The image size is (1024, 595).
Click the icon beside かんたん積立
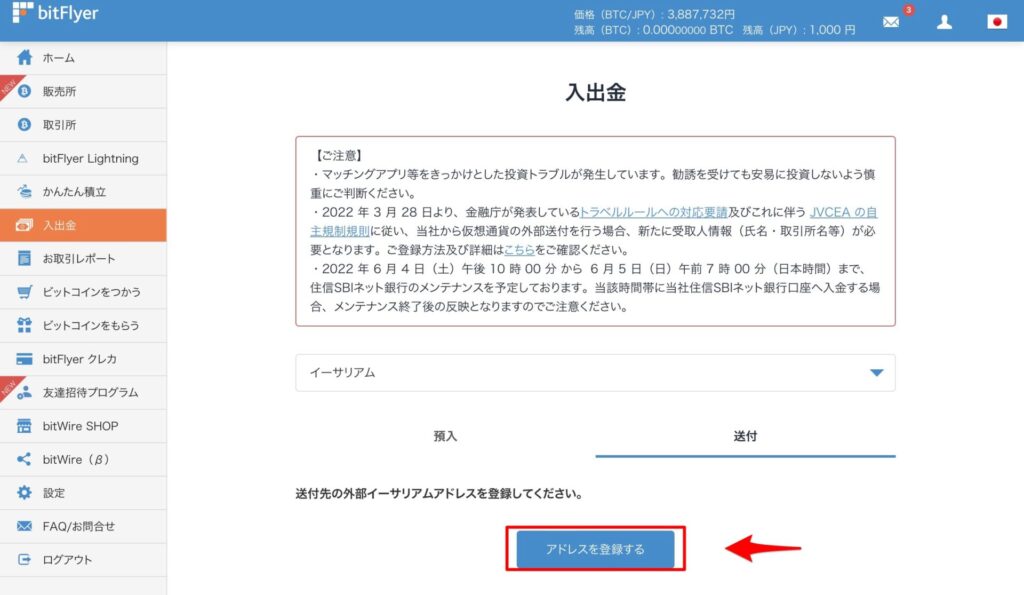click(x=24, y=191)
